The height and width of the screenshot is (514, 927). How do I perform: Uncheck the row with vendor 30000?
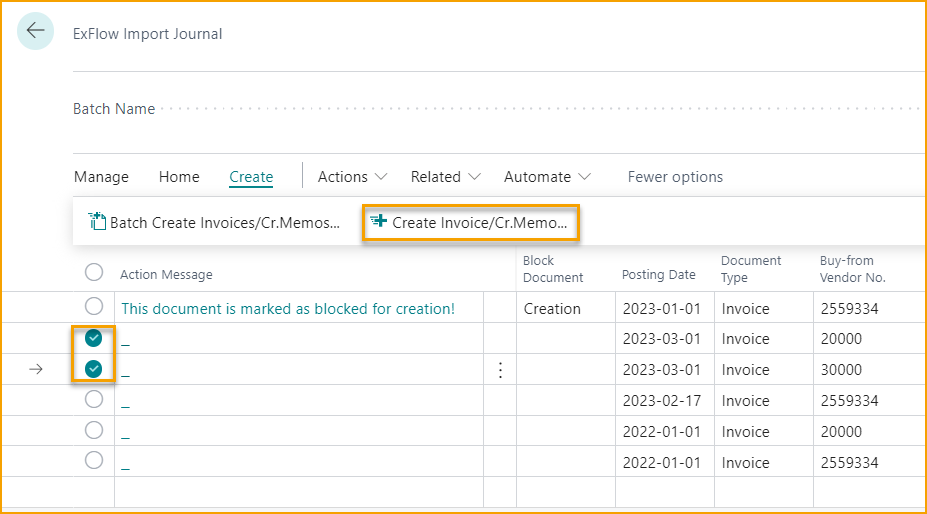pyautogui.click(x=93, y=369)
